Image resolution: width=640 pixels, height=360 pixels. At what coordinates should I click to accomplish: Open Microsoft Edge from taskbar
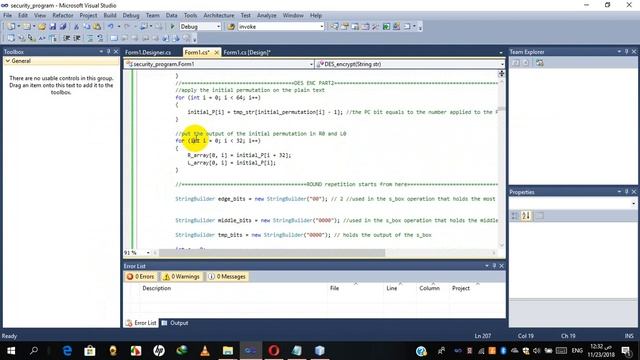pyautogui.click(x=67, y=351)
